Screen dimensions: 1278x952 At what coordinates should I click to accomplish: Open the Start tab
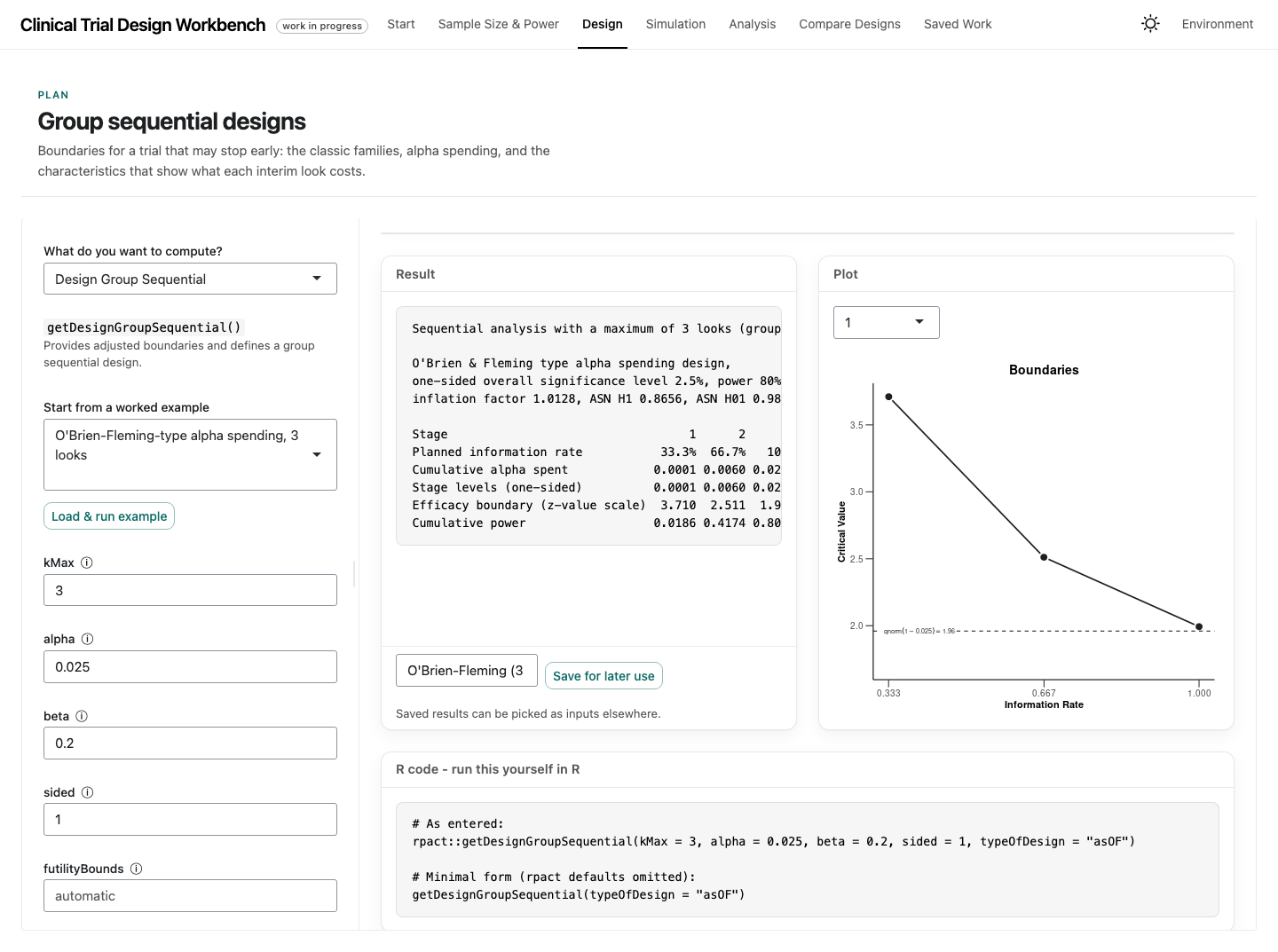coord(401,24)
